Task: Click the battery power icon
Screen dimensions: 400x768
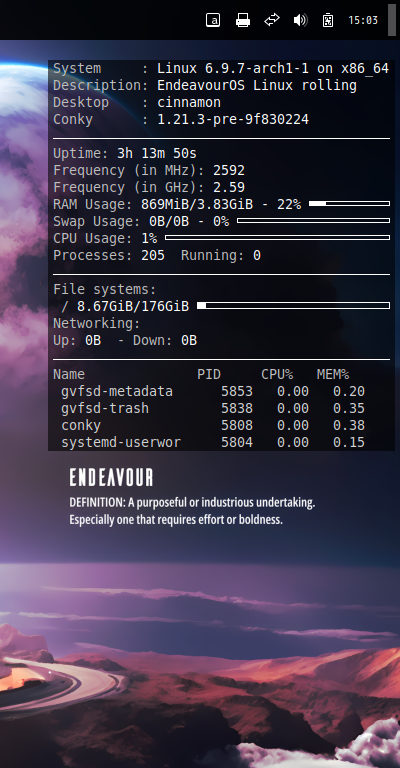Action: point(328,20)
